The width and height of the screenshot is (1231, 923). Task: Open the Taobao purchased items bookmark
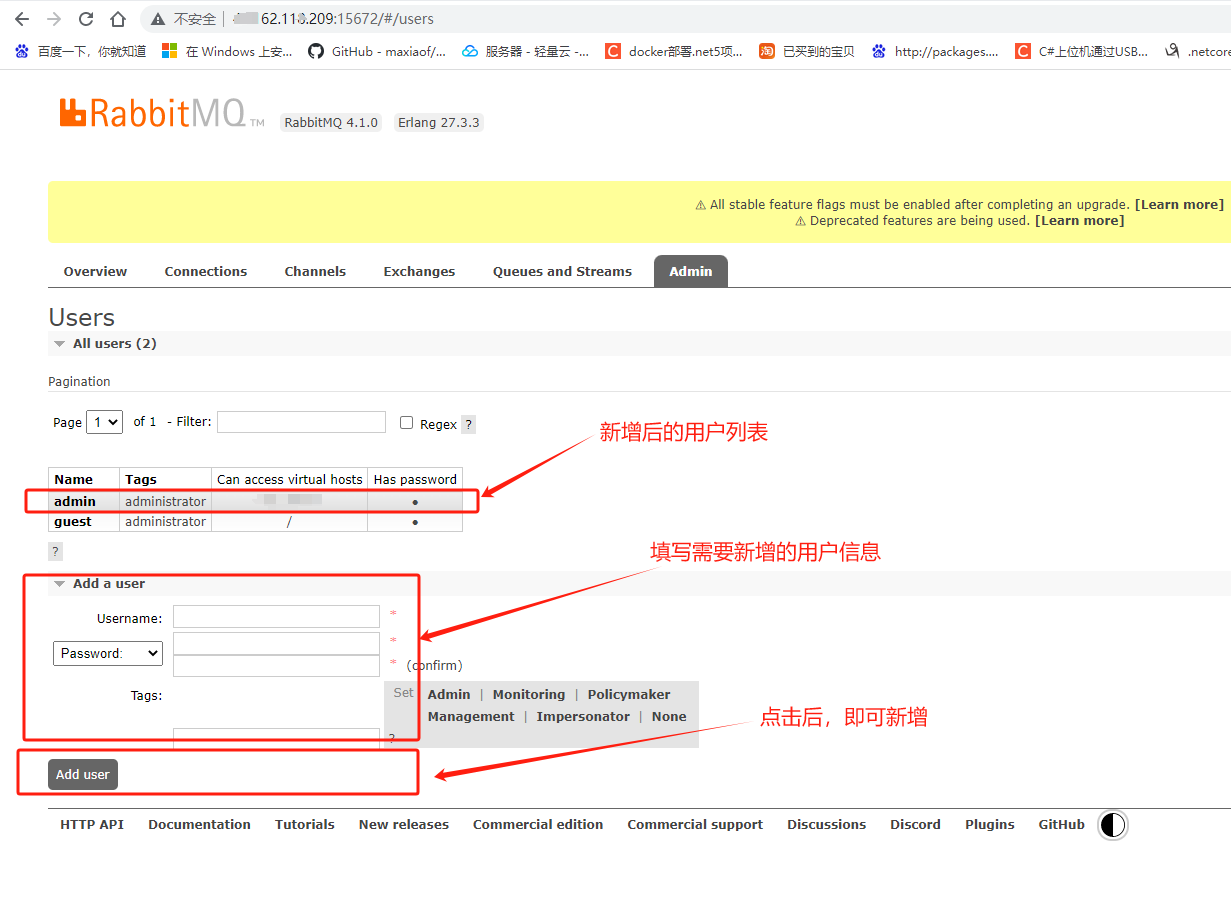coord(807,51)
